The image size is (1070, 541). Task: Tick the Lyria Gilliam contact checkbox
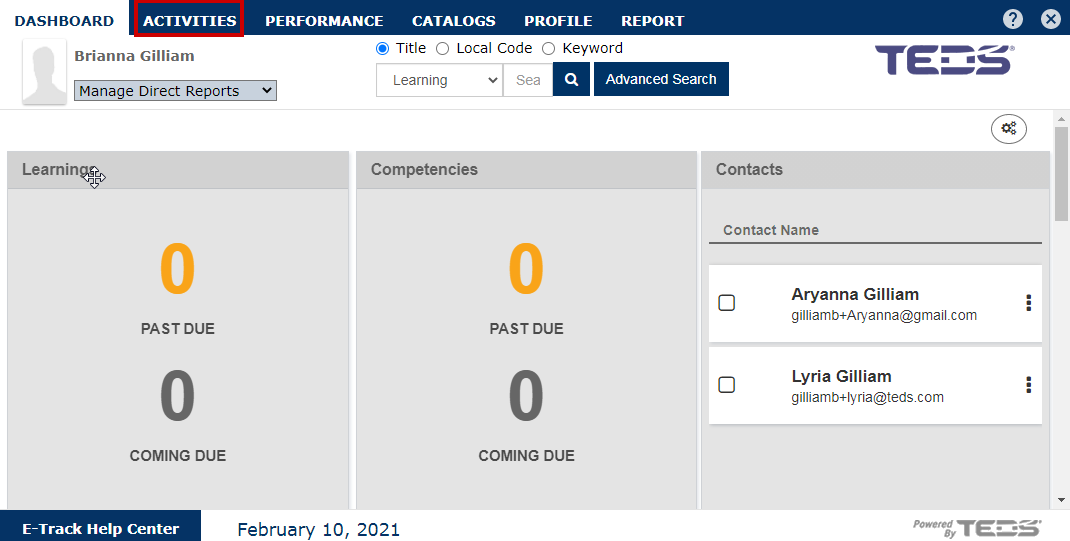coord(727,385)
